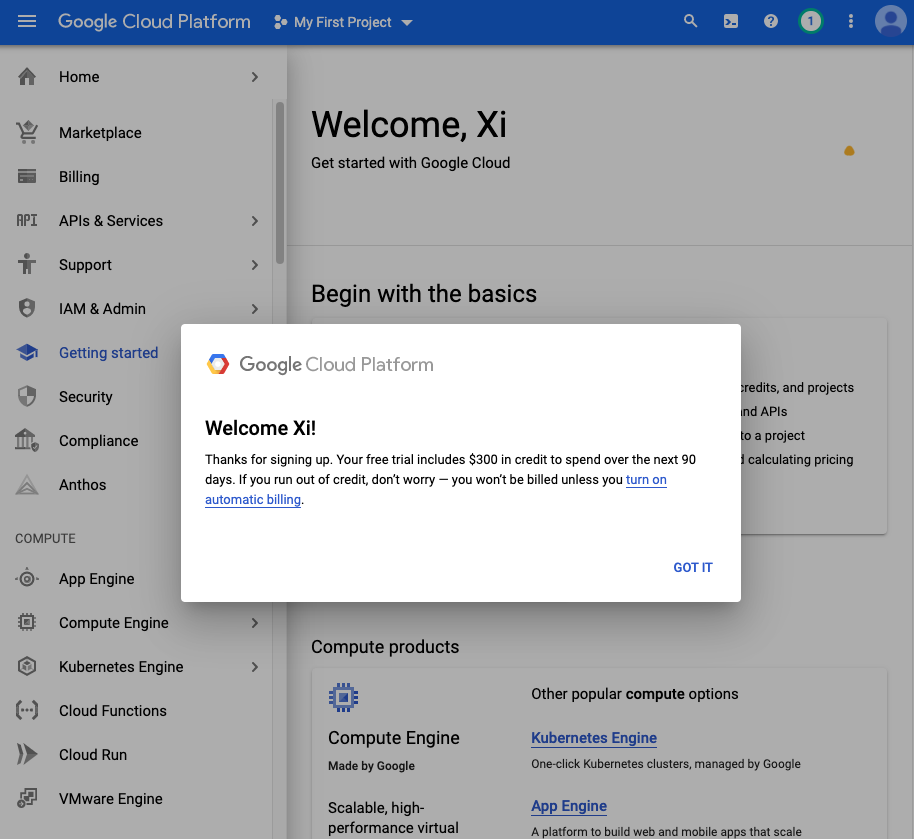Open the hamburger navigation menu
The image size is (914, 839).
point(27,22)
